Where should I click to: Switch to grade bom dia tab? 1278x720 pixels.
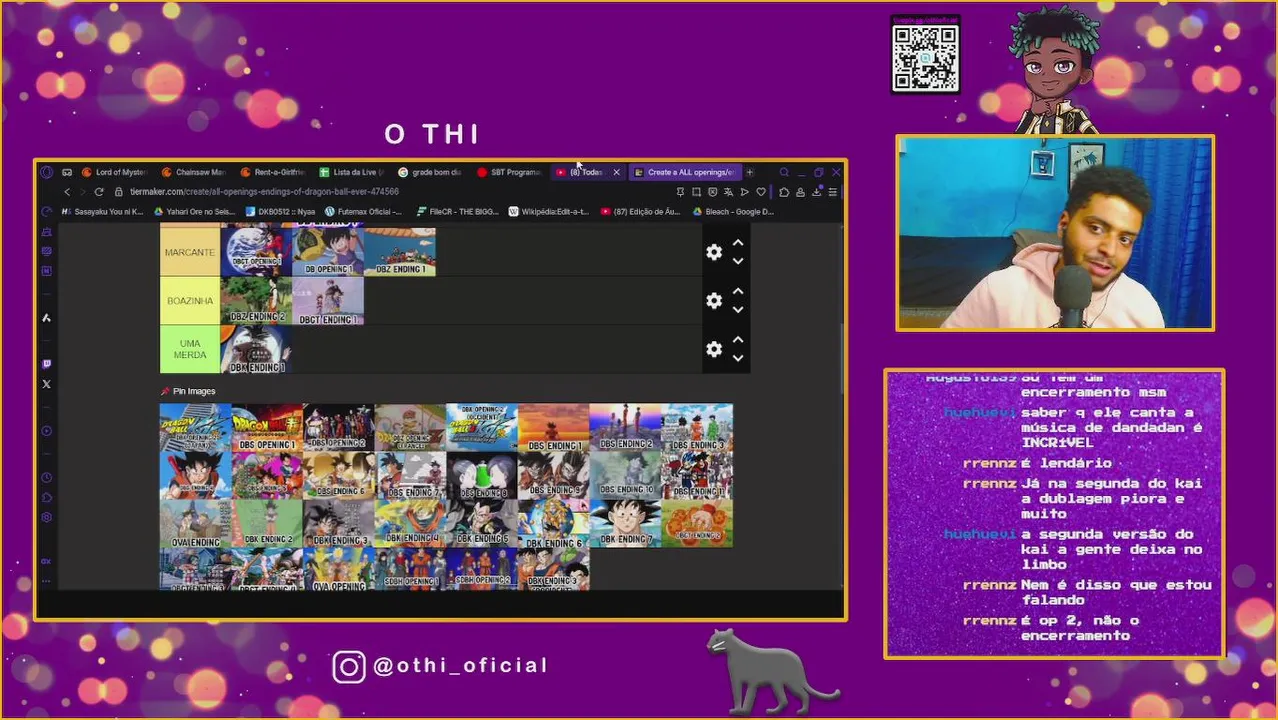click(x=430, y=172)
